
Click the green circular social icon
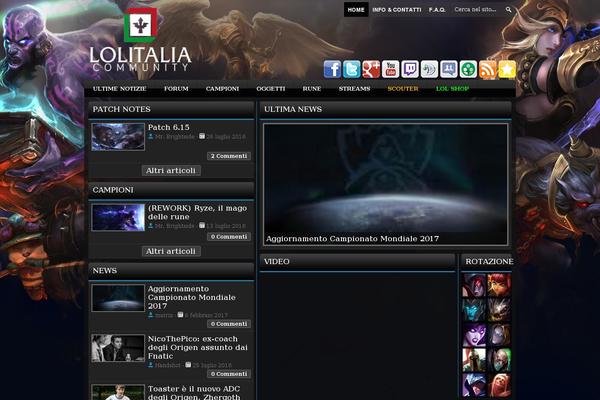click(x=468, y=69)
